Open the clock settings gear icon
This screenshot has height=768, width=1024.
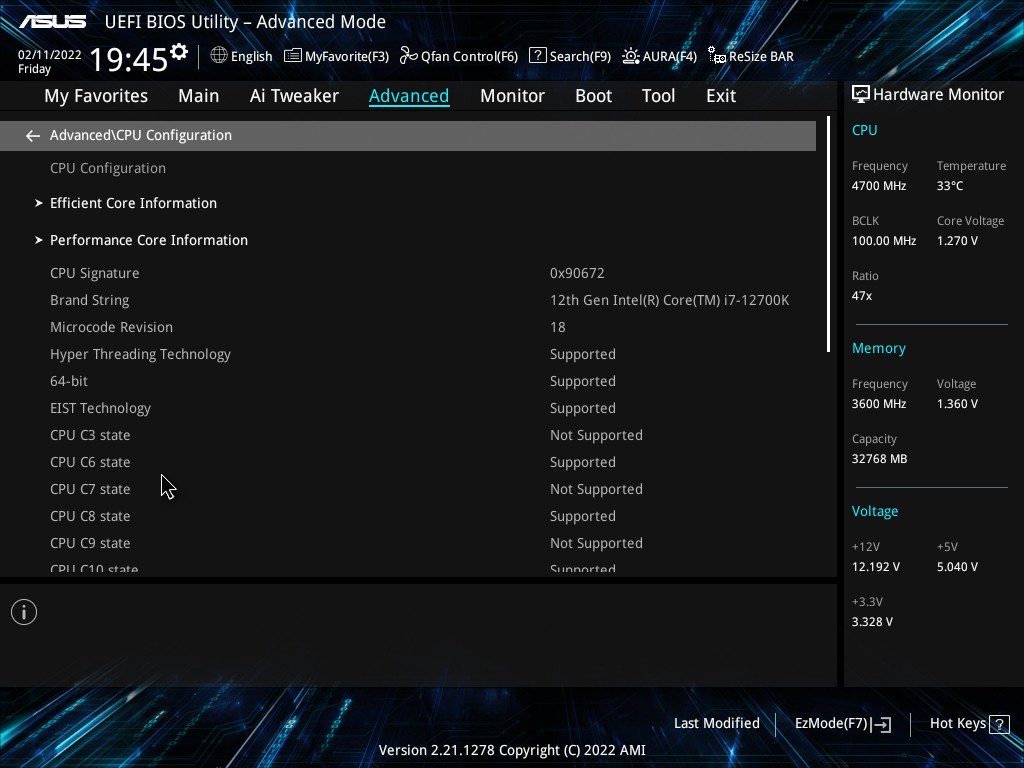pos(179,52)
